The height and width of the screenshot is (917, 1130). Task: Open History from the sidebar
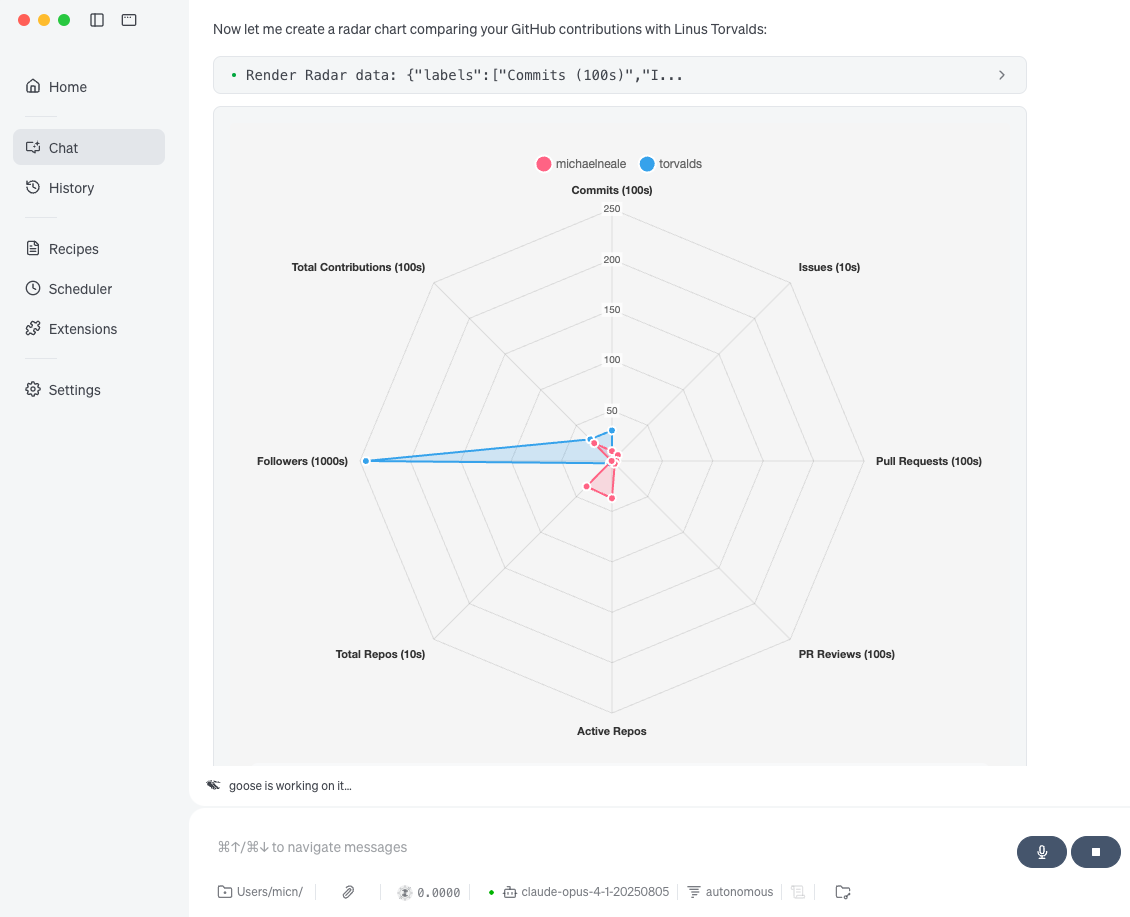pos(71,188)
